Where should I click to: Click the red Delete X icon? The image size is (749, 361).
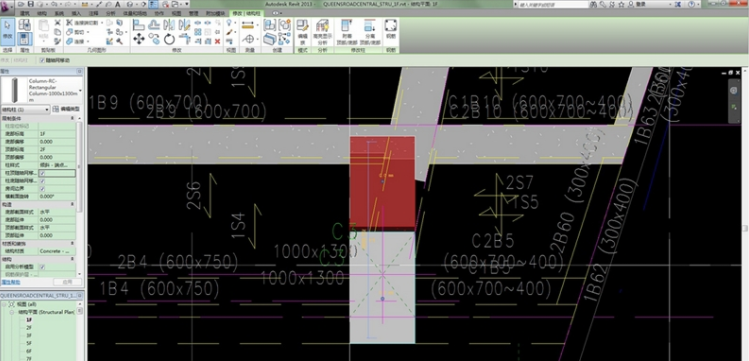(217, 42)
